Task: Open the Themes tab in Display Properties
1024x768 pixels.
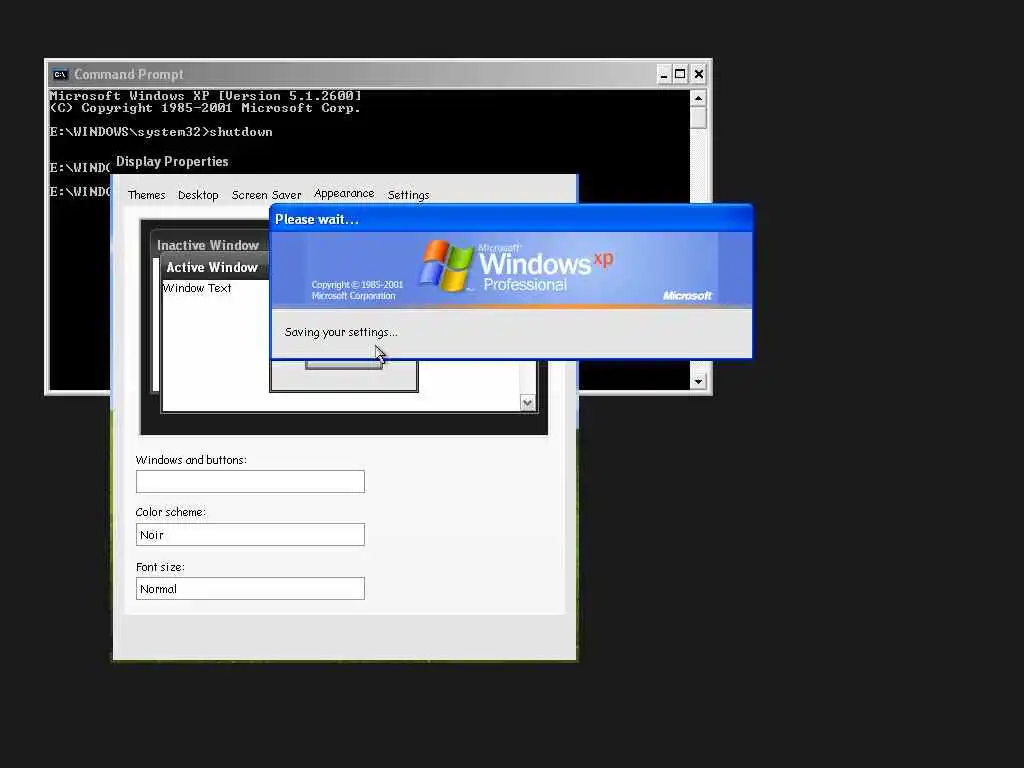Action: point(146,195)
